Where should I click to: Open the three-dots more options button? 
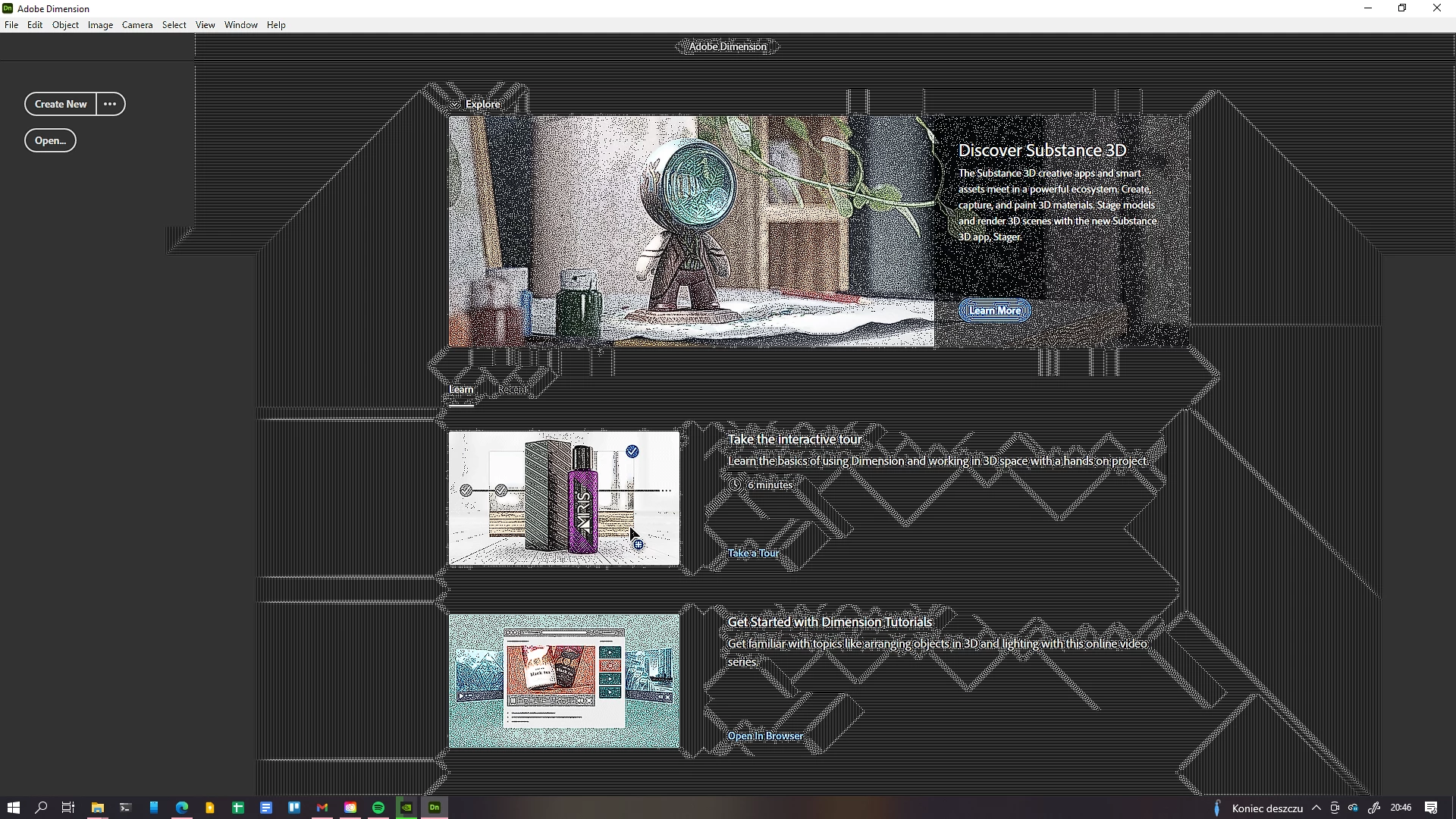pos(110,104)
